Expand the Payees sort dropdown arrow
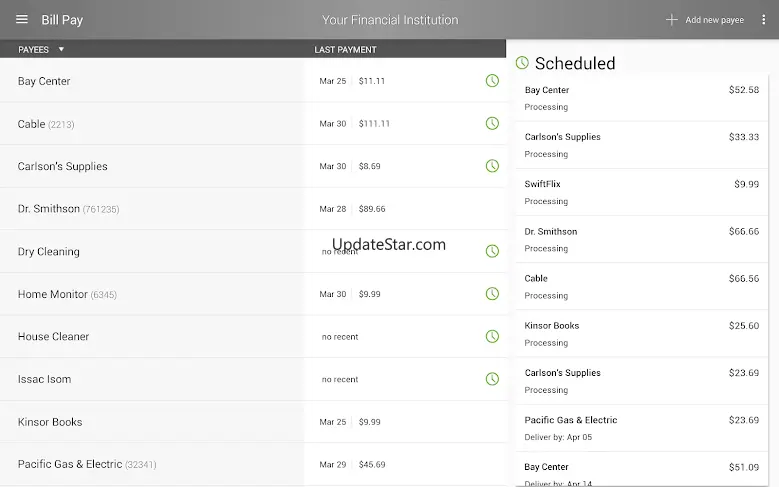 (61, 49)
